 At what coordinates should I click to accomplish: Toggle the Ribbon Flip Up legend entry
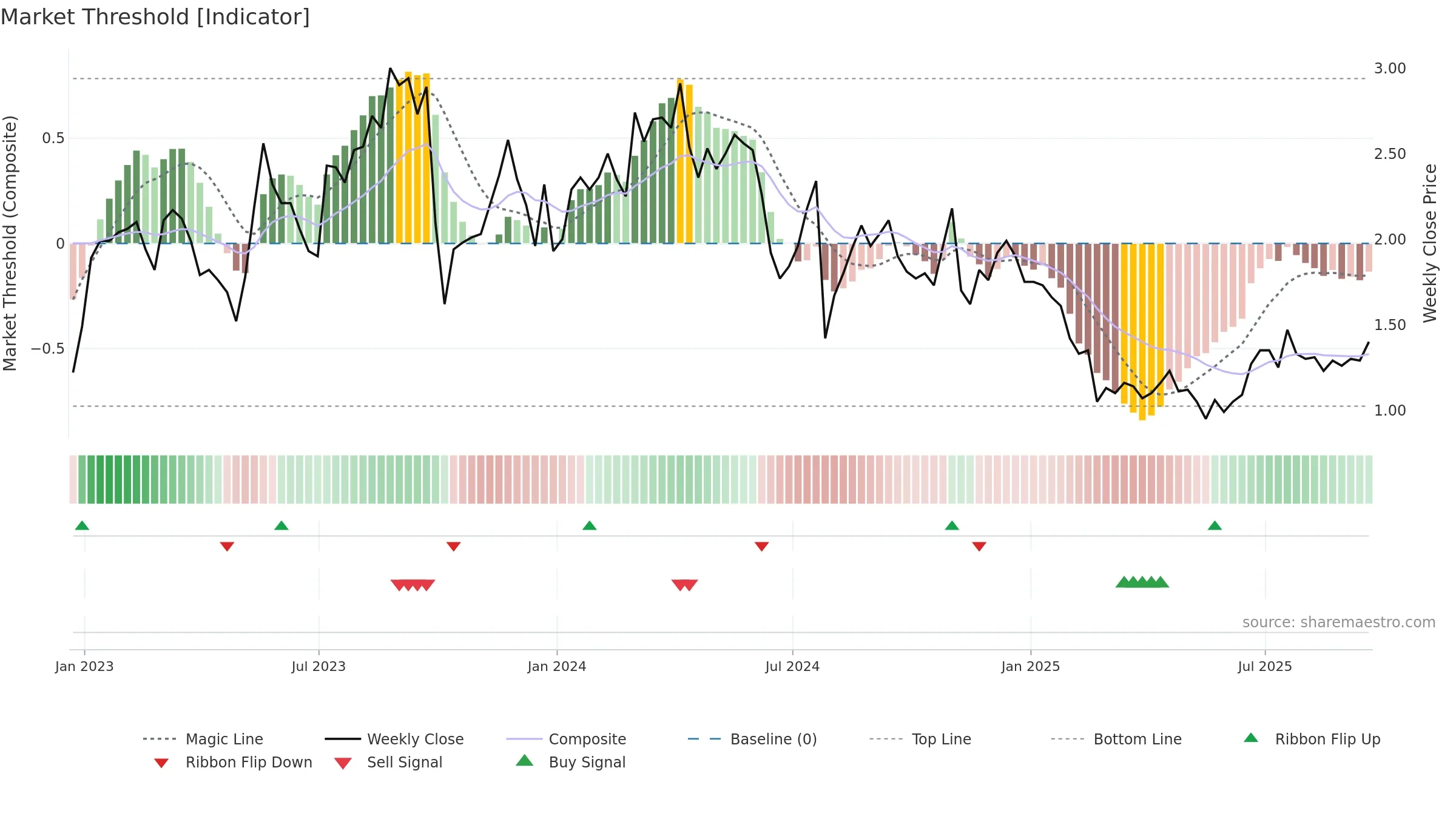pyautogui.click(x=1312, y=739)
